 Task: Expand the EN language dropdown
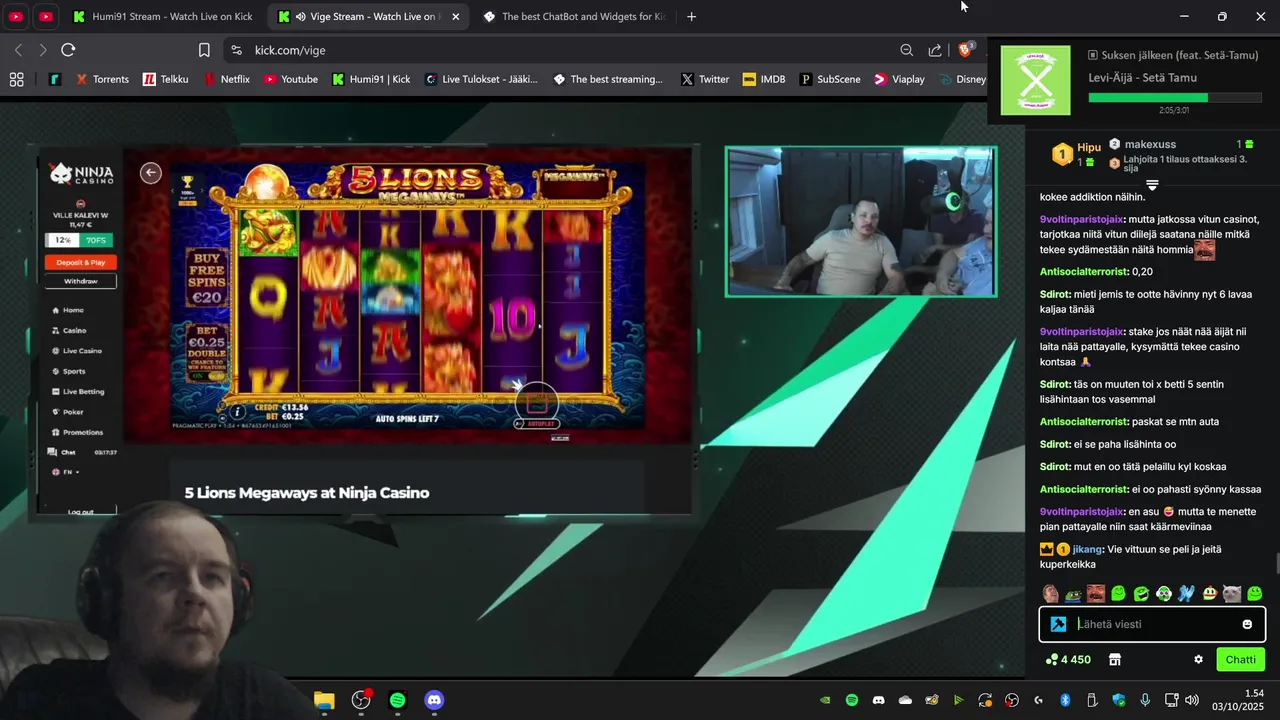tap(68, 471)
